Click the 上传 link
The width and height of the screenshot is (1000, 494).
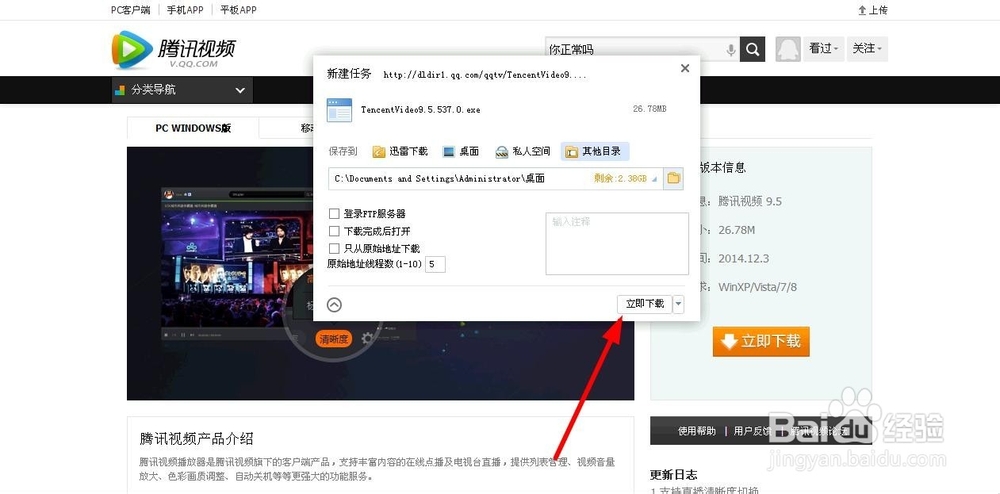click(878, 10)
